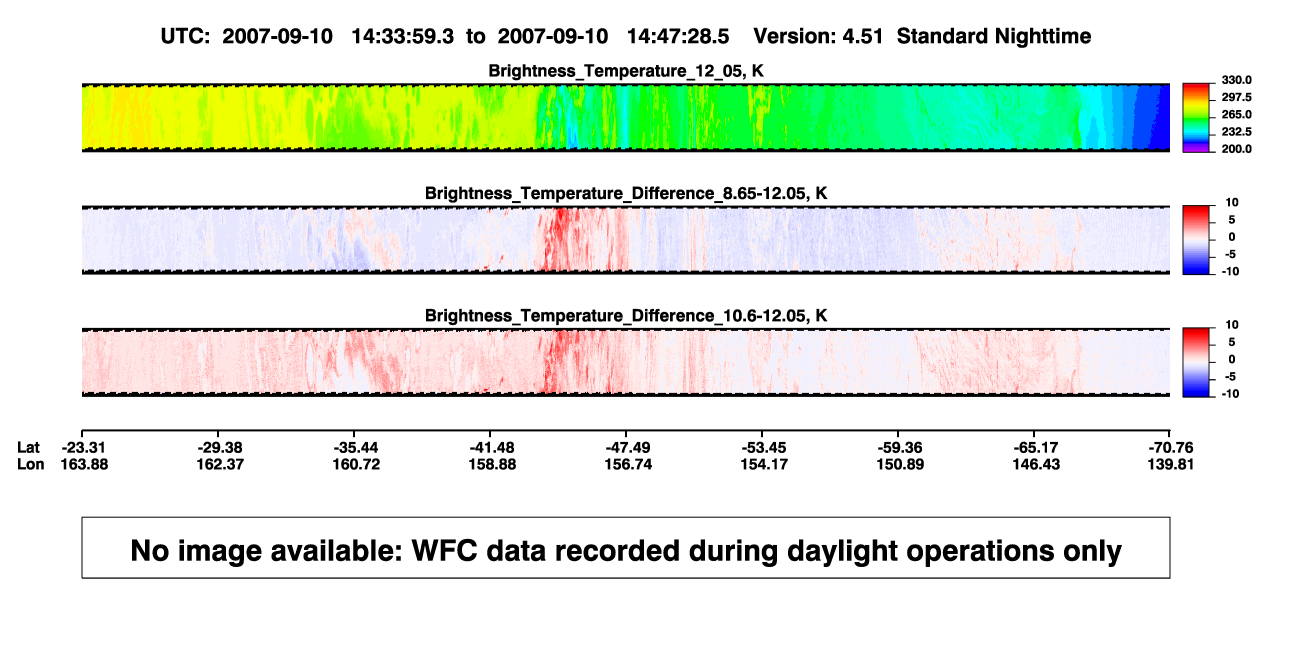This screenshot has height=667, width=1300.
Task: Select latitude value -23.31
Action: point(83,447)
